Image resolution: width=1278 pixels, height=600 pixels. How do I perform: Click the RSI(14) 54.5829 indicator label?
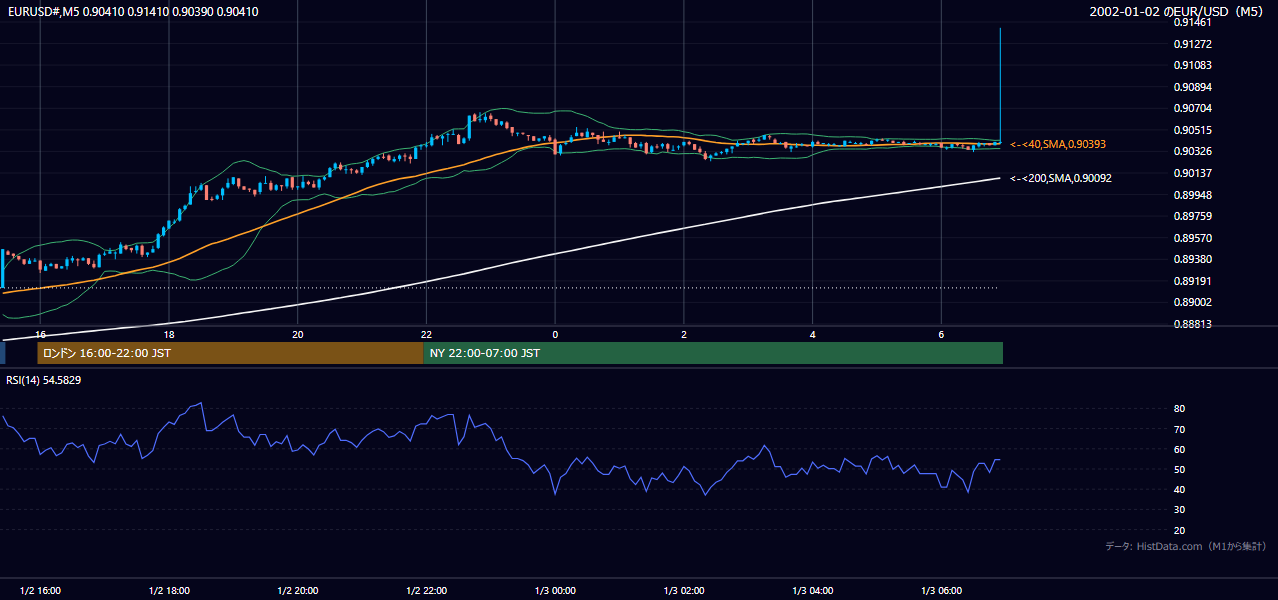(x=44, y=380)
